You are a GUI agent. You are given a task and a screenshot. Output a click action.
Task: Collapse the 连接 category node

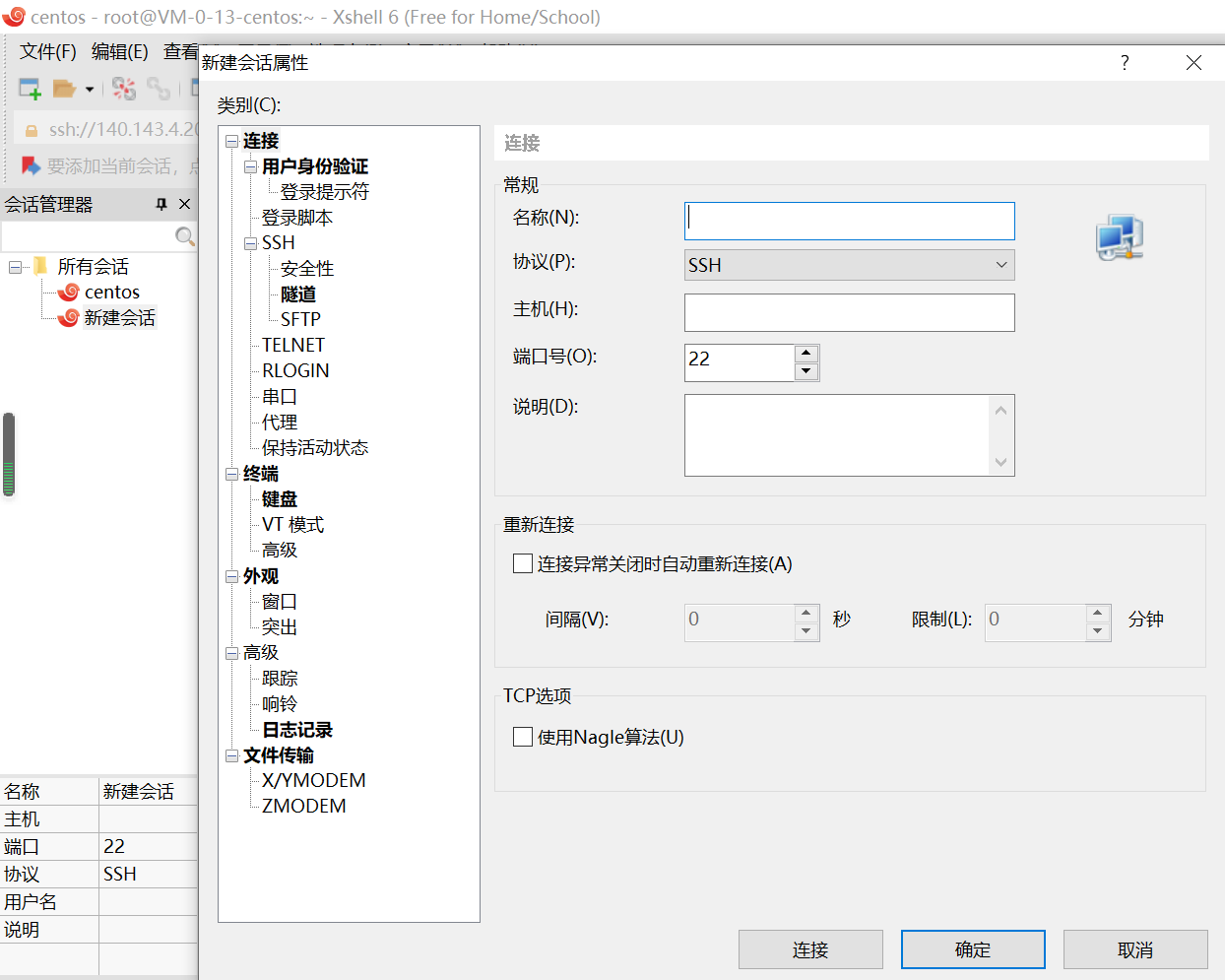click(231, 141)
